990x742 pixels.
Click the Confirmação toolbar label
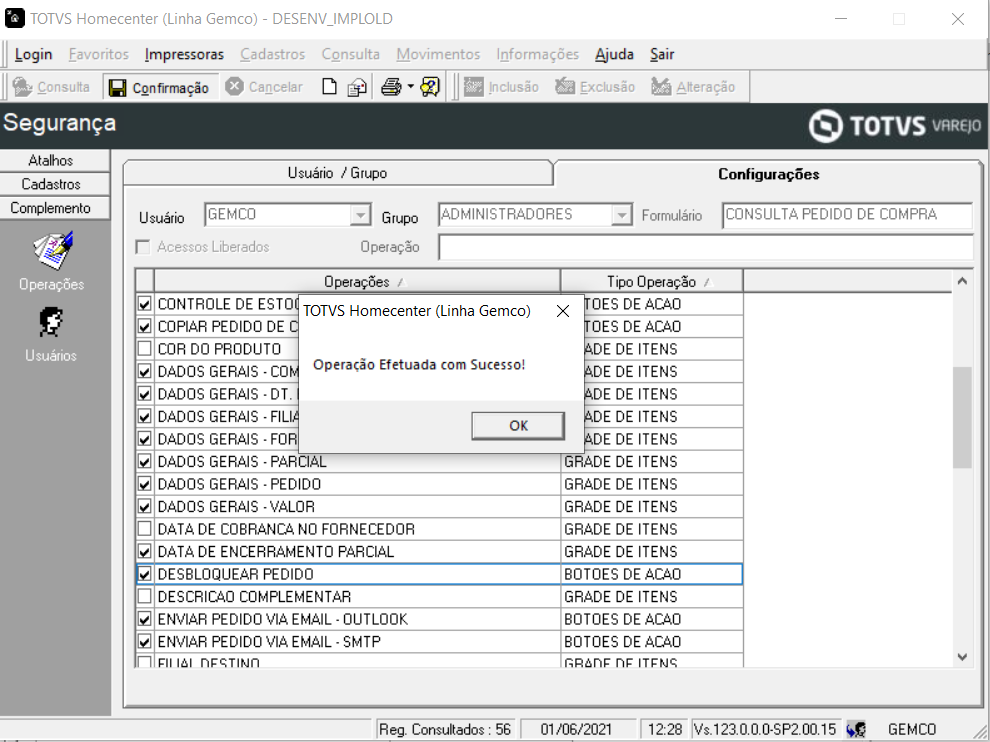pos(170,88)
